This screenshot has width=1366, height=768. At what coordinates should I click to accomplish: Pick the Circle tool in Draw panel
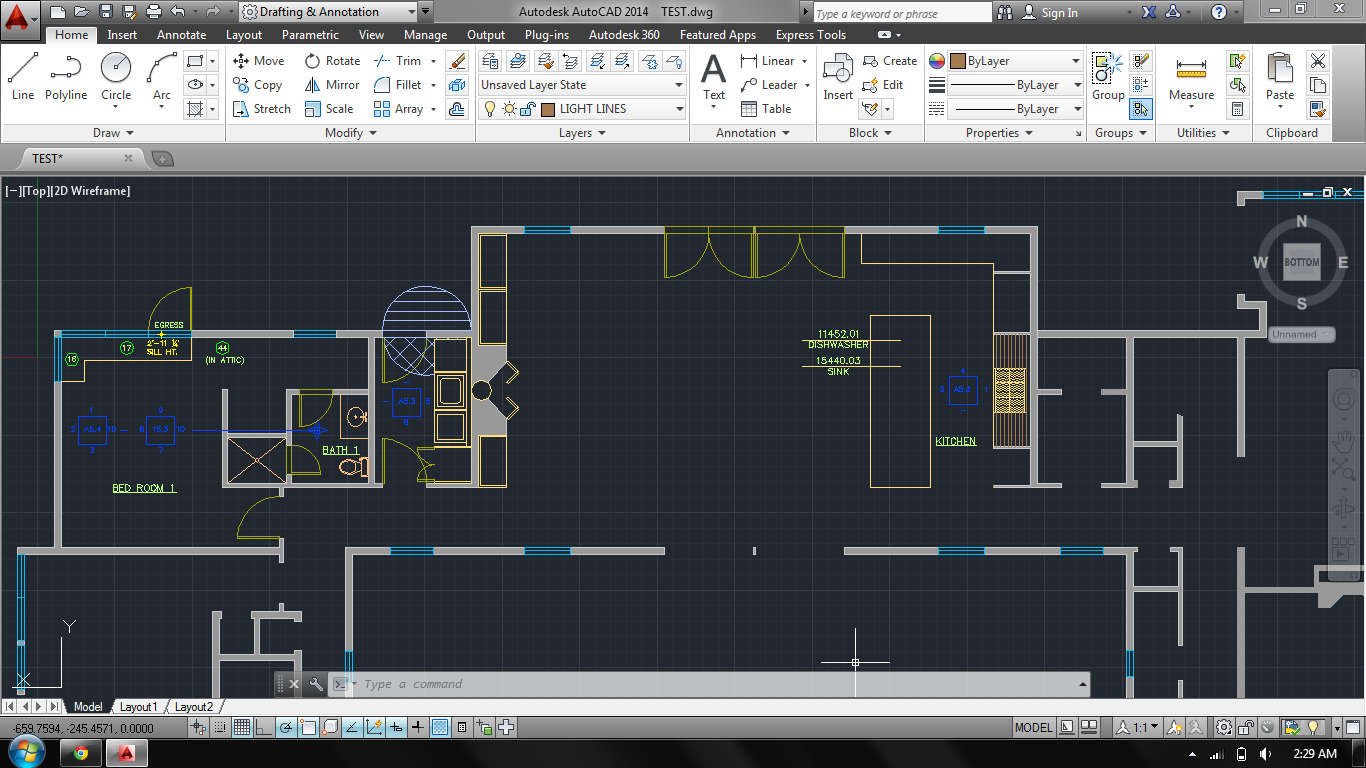[x=116, y=77]
